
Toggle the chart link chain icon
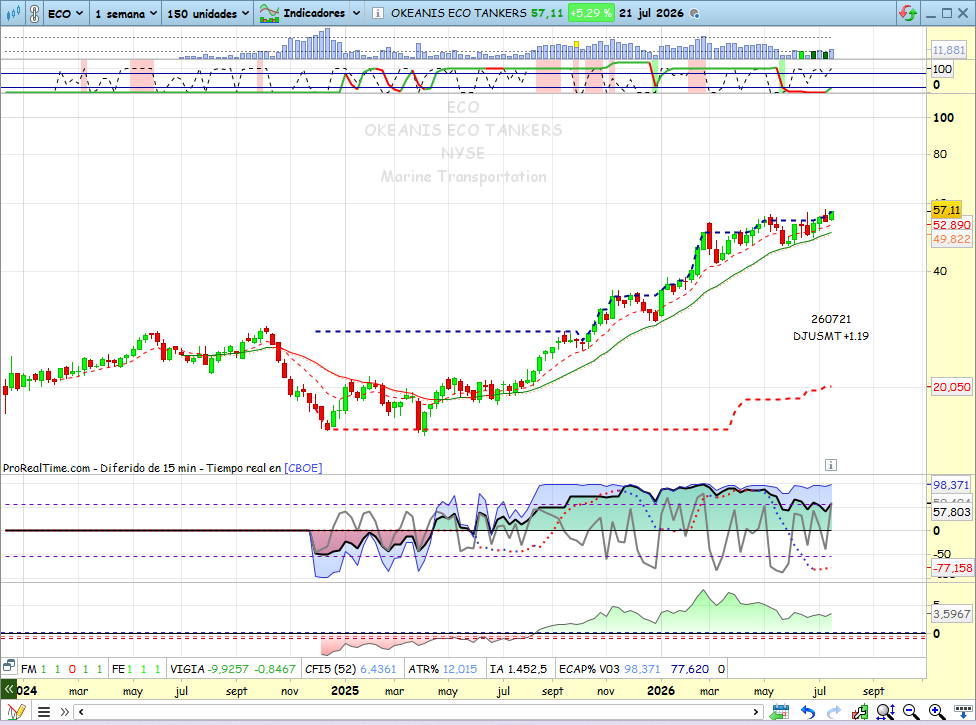[34, 13]
